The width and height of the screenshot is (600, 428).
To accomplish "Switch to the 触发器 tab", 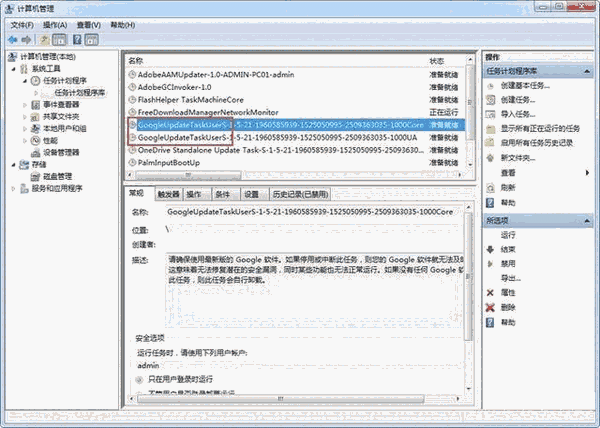I will pyautogui.click(x=168, y=194).
